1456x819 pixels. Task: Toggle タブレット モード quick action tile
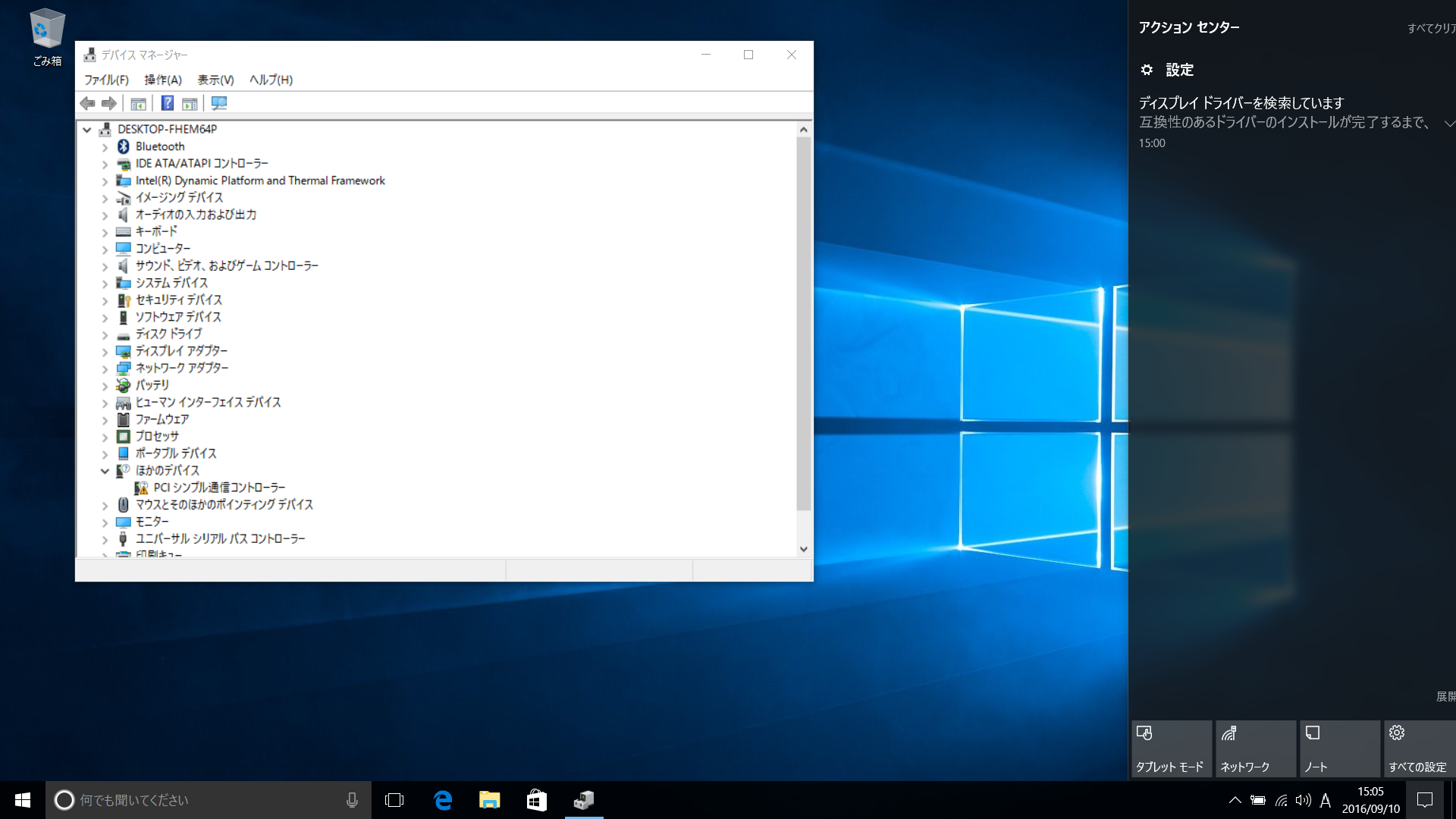1171,748
